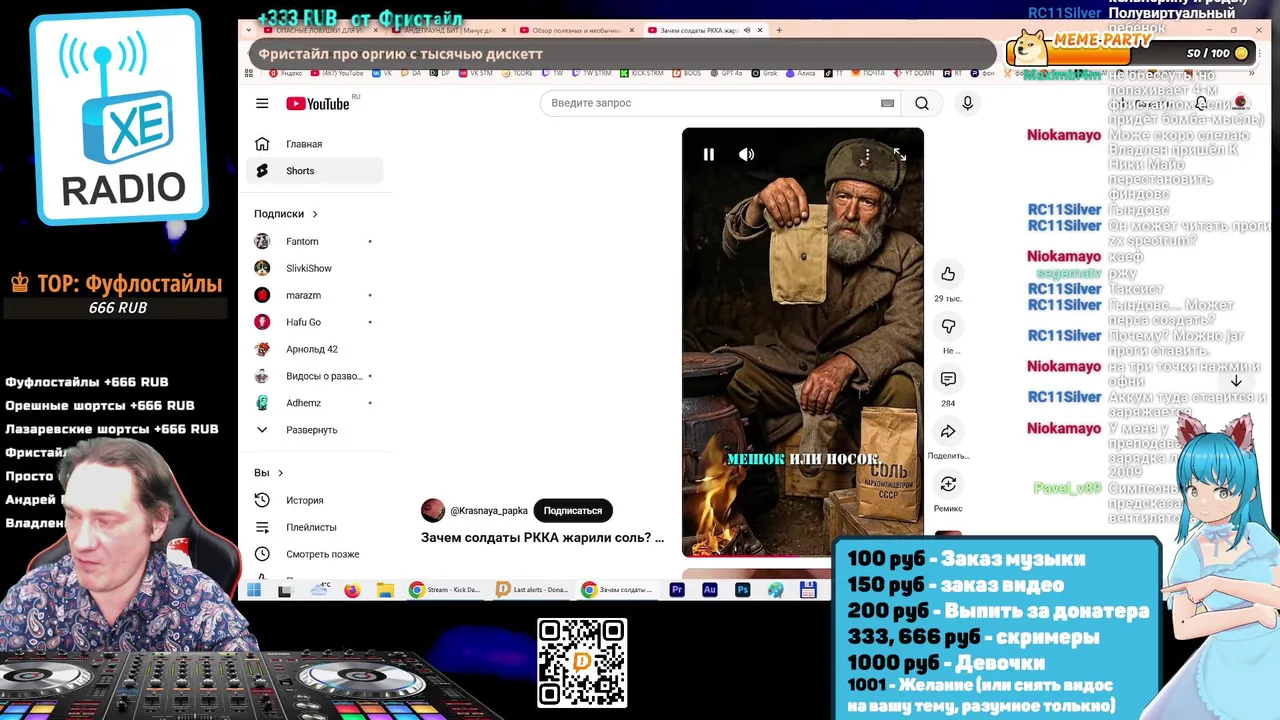Image resolution: width=1280 pixels, height=720 pixels.
Task: Open the Алиса bookmark
Action: click(800, 73)
